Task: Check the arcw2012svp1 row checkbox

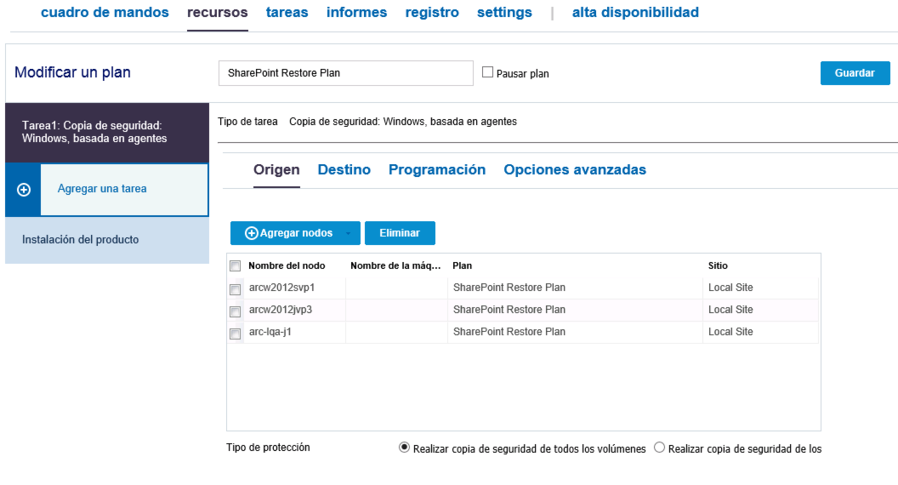Action: coord(235,289)
